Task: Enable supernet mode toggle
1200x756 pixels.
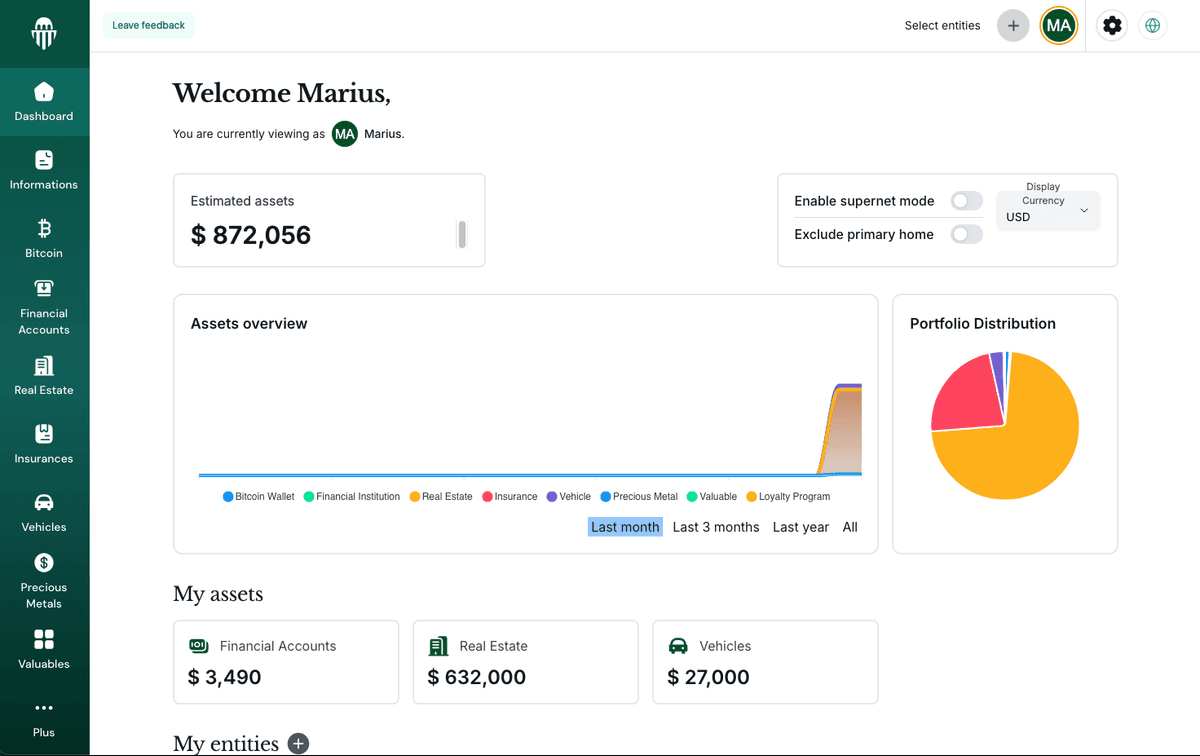Action: (x=966, y=201)
